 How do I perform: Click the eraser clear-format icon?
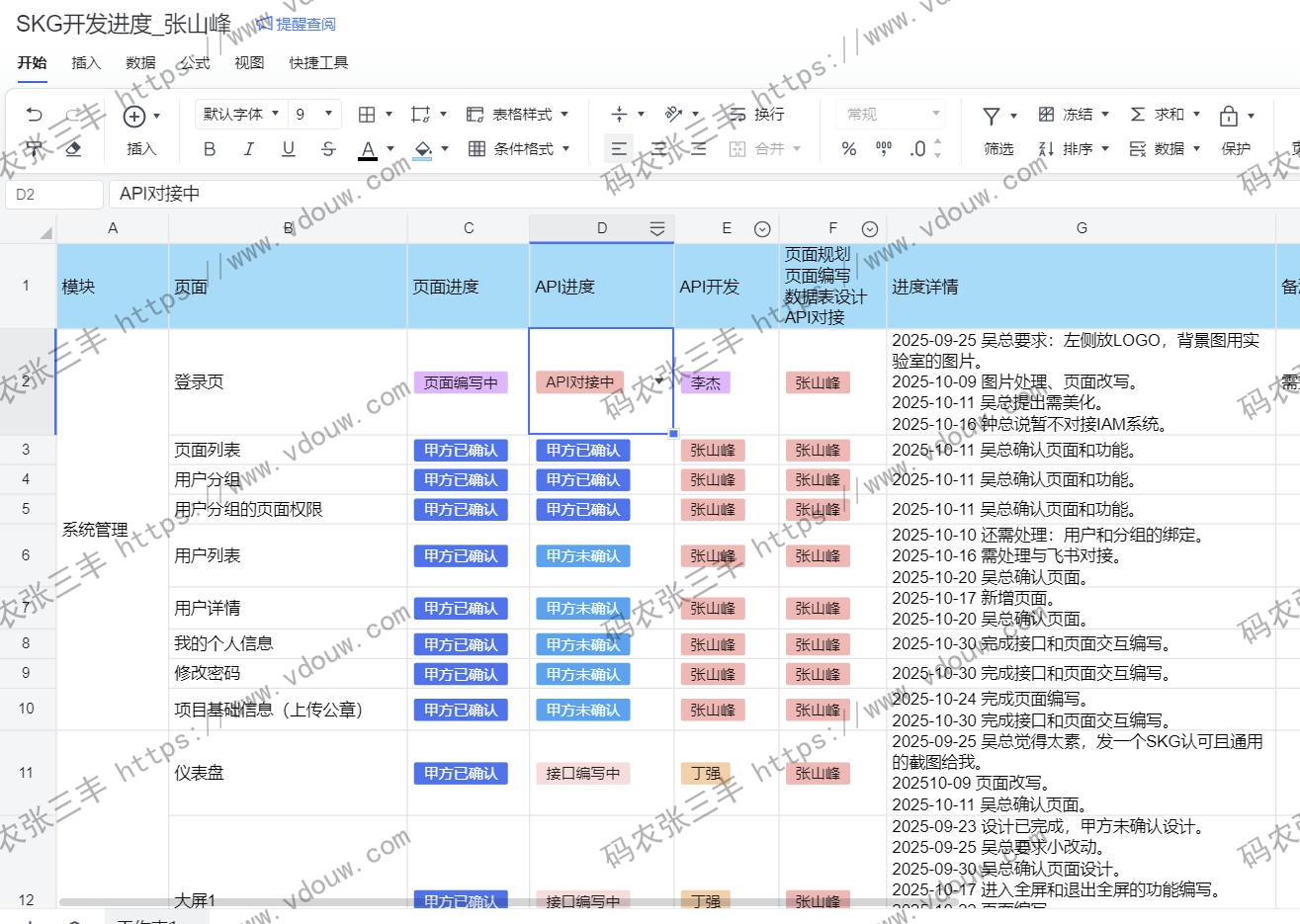72,149
